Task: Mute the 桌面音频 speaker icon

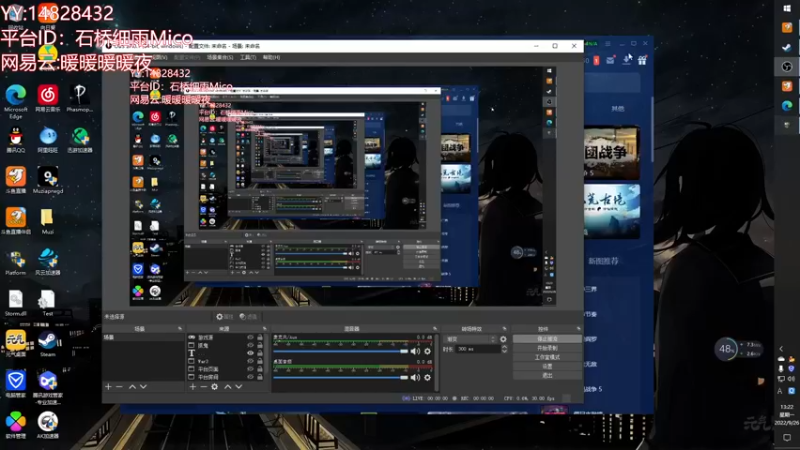Action: click(x=415, y=378)
